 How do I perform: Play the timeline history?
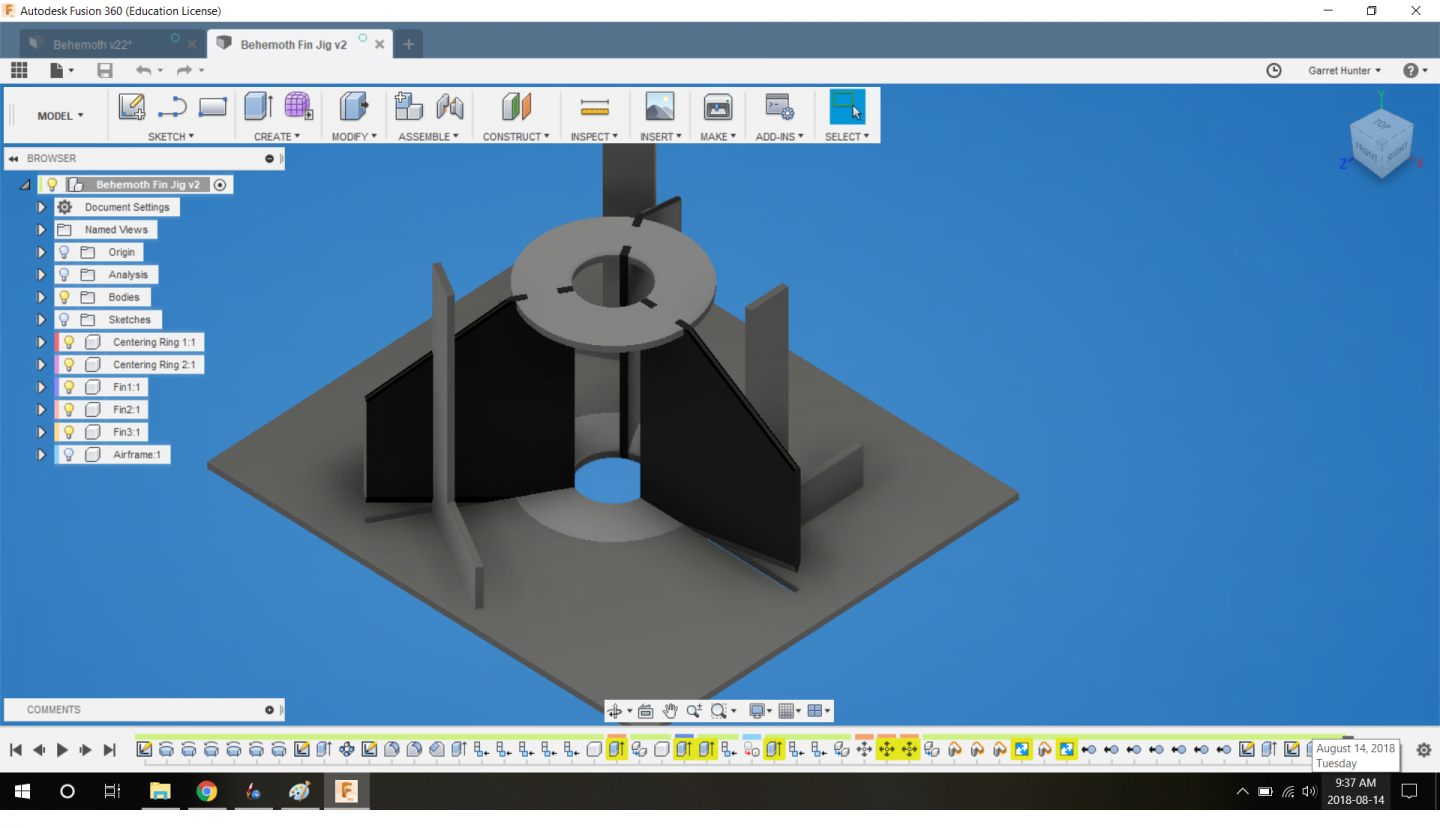pos(62,750)
